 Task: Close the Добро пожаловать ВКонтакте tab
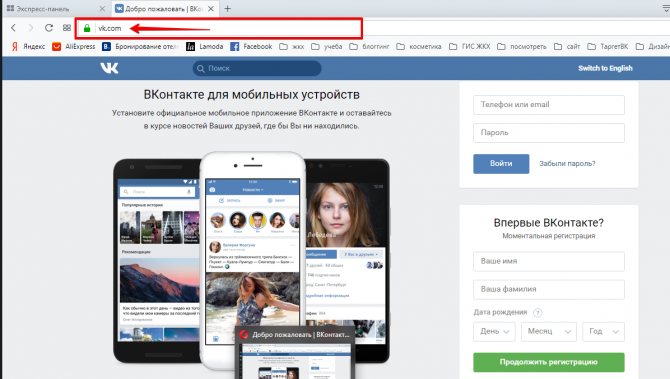point(211,9)
